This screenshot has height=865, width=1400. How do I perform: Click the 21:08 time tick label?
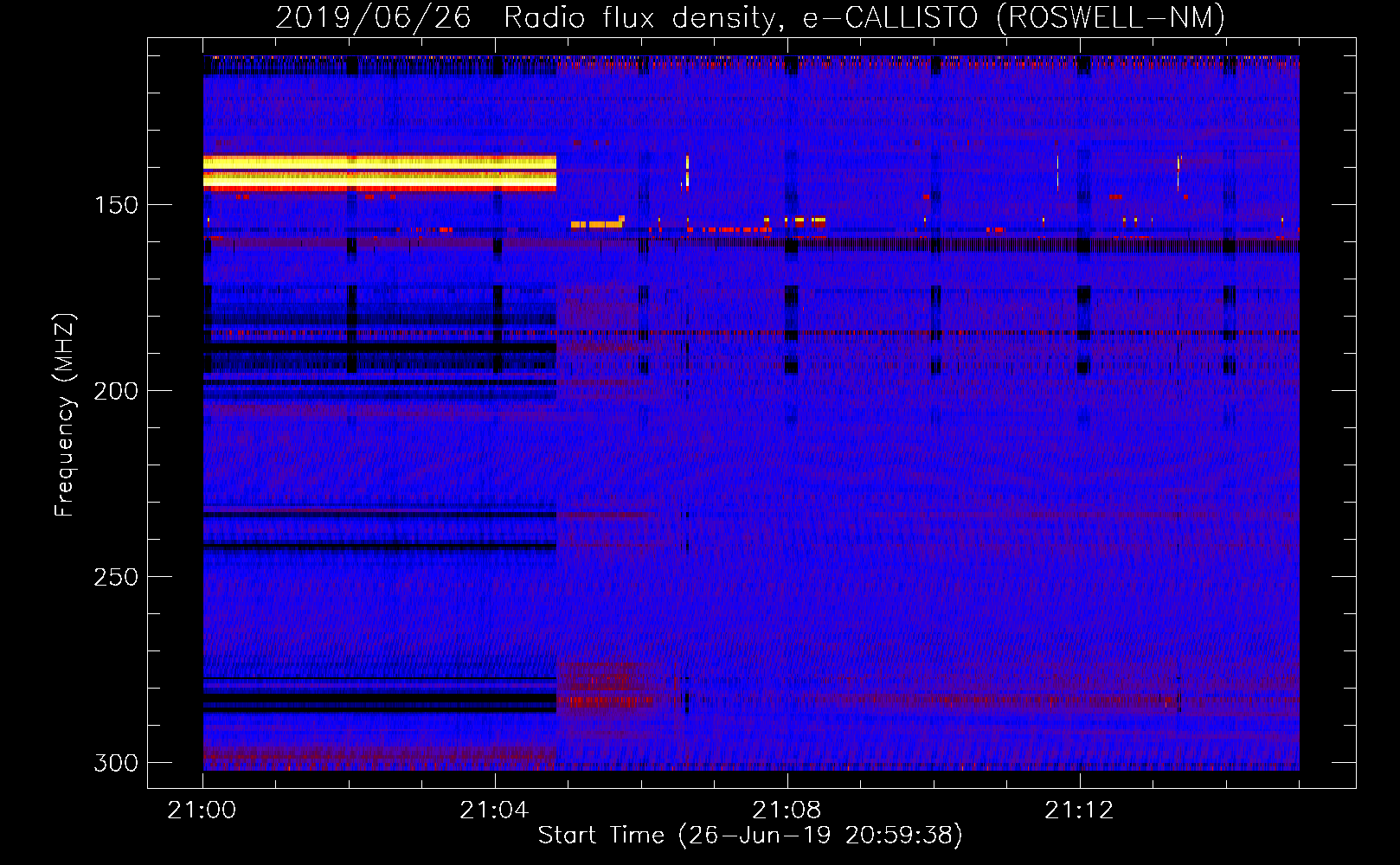[787, 810]
